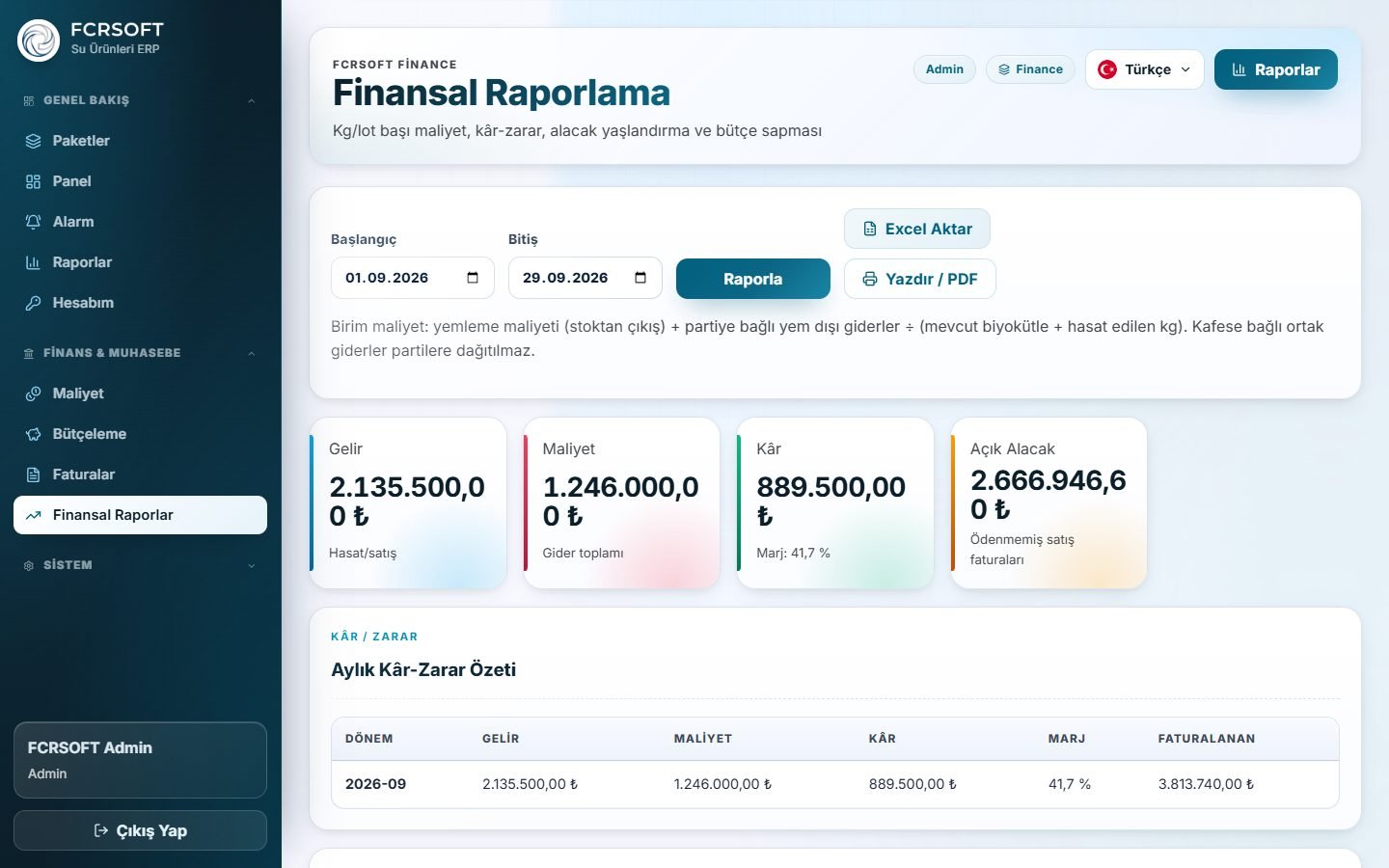
Task: Click the Admin badge in the header
Action: click(944, 69)
